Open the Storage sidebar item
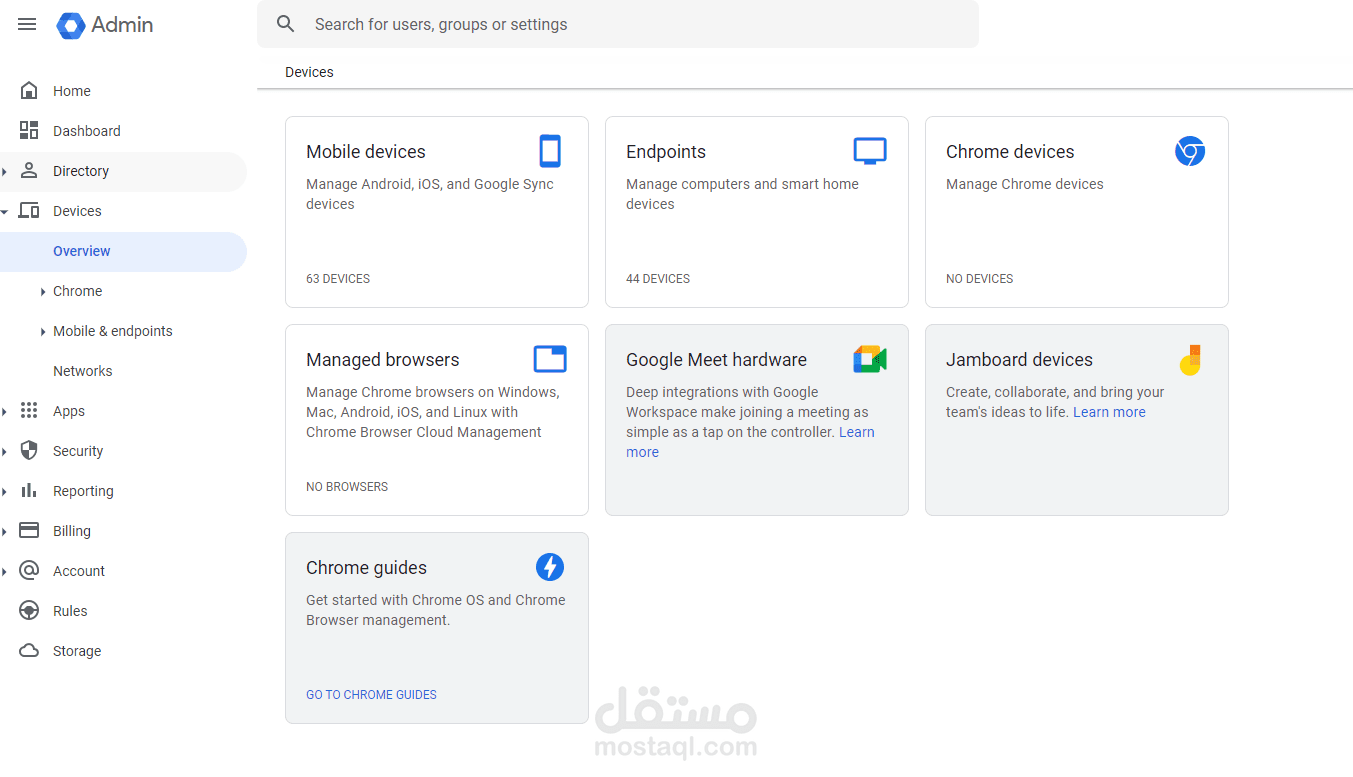Viewport: 1353px width, 777px height. coord(77,651)
